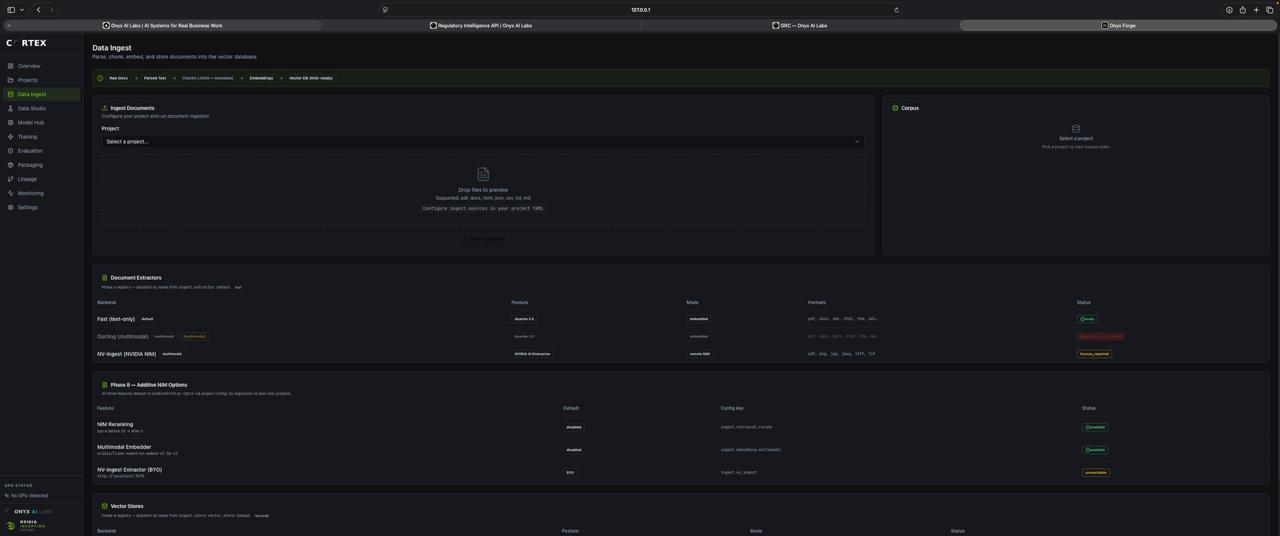Click the Corpus panel header icon
The image size is (1280, 536).
coord(895,108)
